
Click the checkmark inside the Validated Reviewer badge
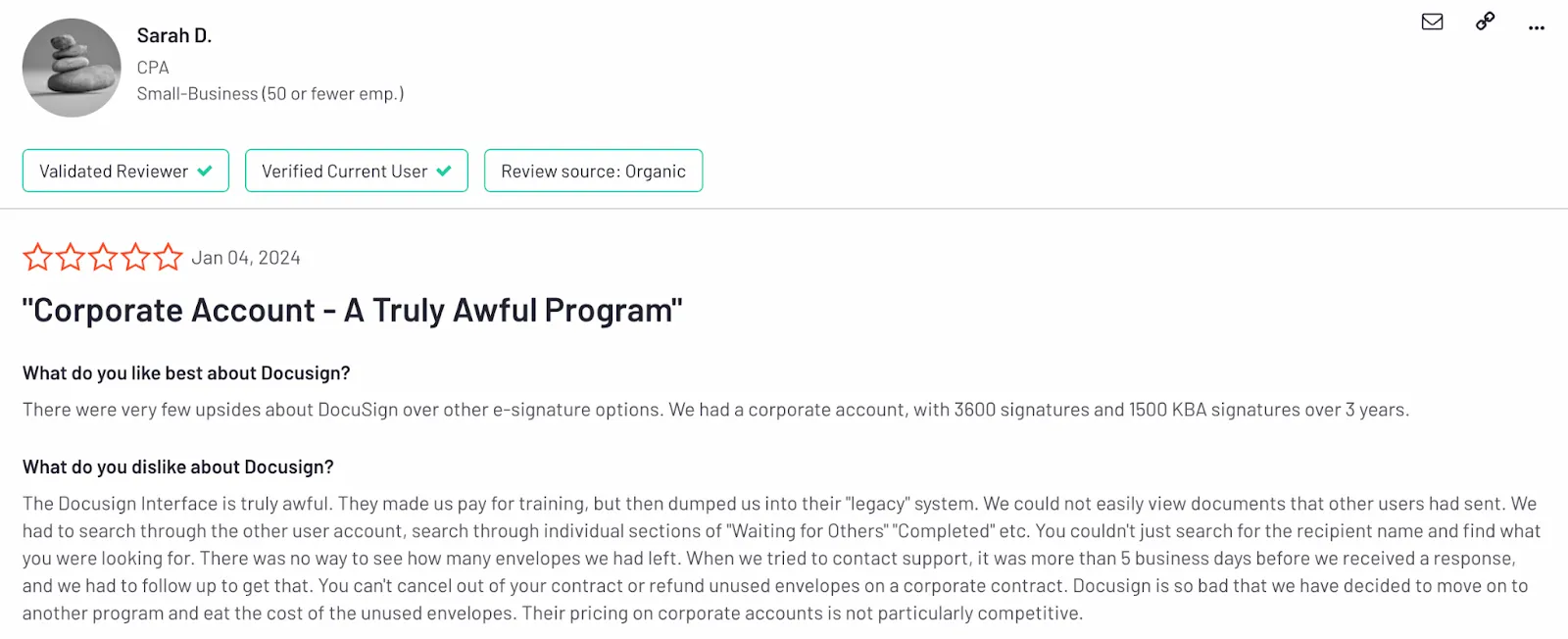pos(205,171)
